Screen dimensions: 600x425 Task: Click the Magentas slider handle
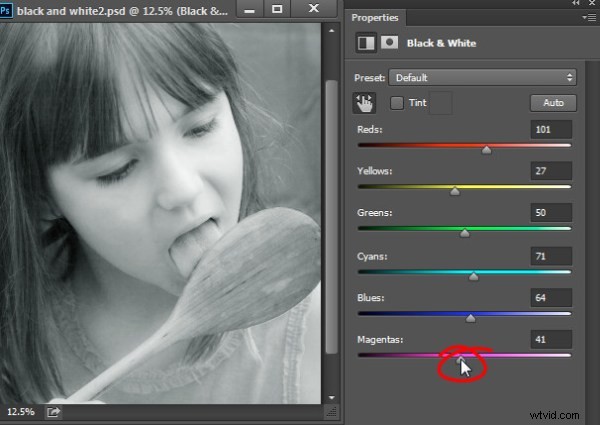[x=461, y=359]
